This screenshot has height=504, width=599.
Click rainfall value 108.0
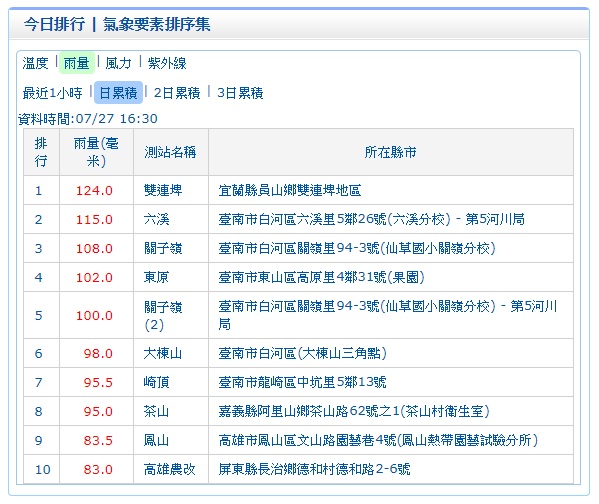point(94,248)
